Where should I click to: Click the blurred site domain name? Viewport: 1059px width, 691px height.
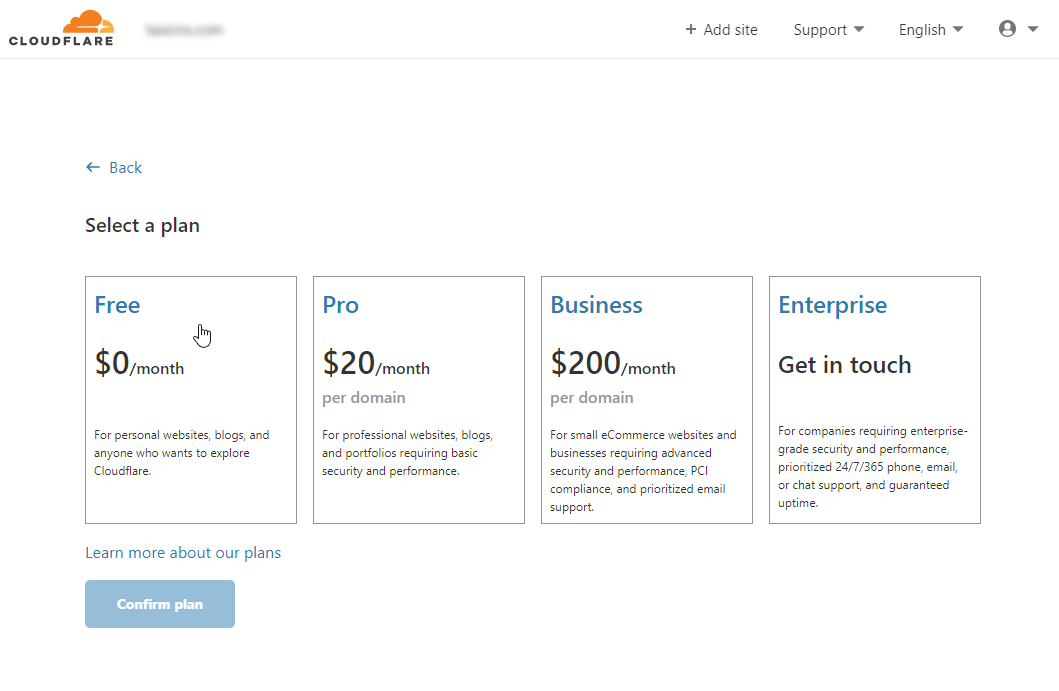coord(184,30)
